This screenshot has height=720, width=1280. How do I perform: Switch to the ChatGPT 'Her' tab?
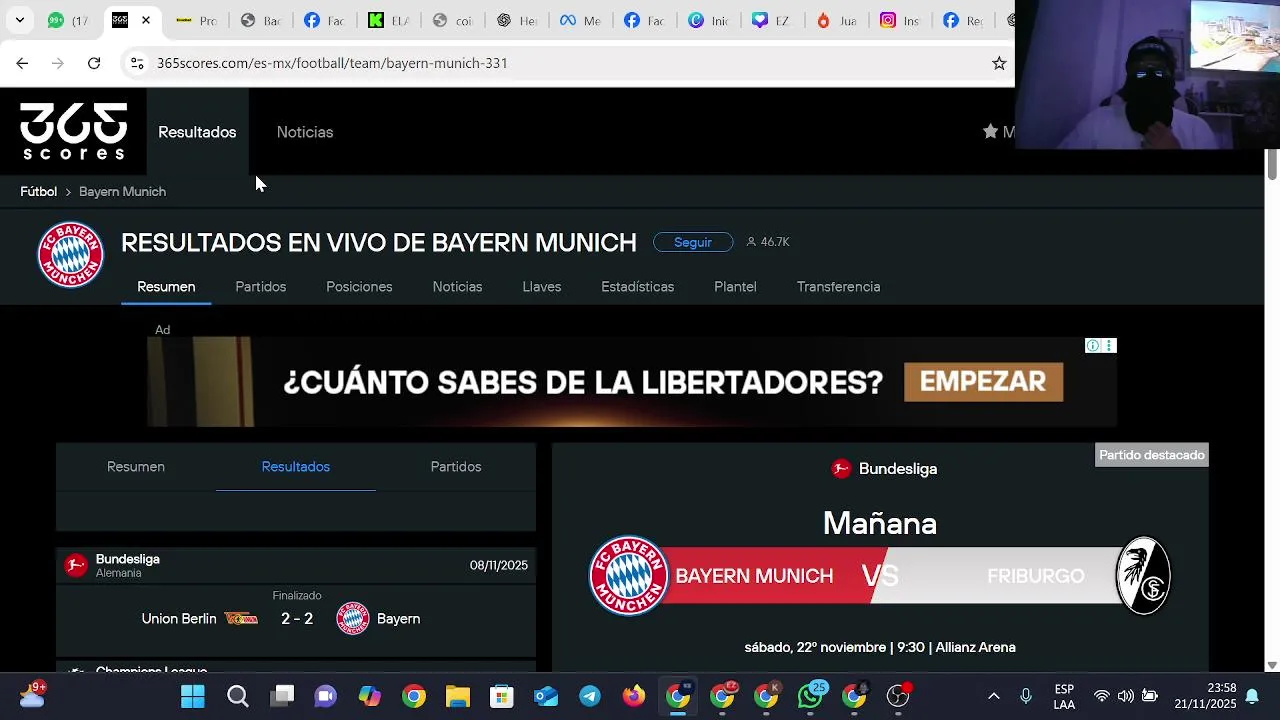click(516, 20)
